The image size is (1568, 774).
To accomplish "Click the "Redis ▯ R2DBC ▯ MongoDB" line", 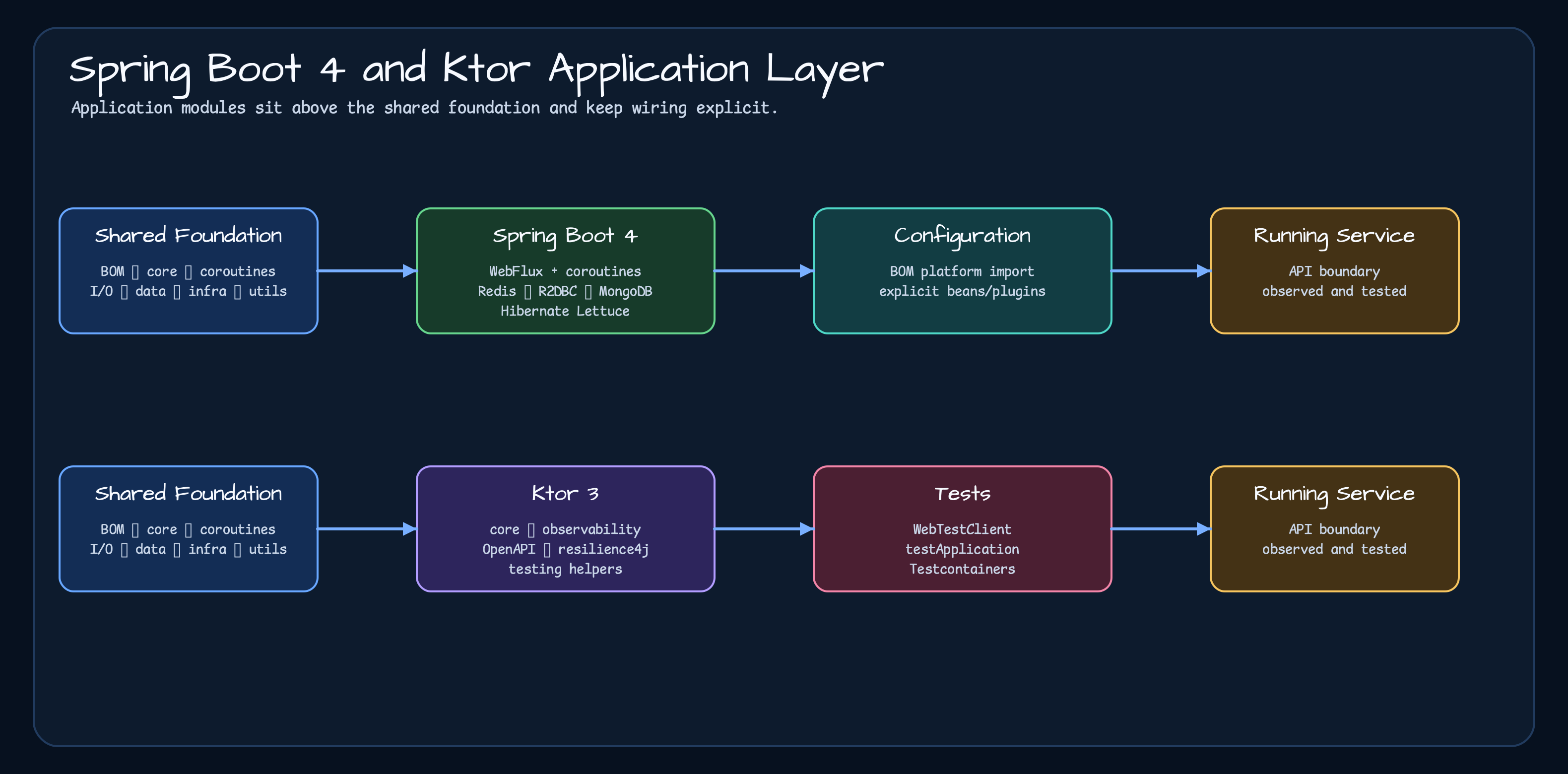I will pyautogui.click(x=565, y=291).
